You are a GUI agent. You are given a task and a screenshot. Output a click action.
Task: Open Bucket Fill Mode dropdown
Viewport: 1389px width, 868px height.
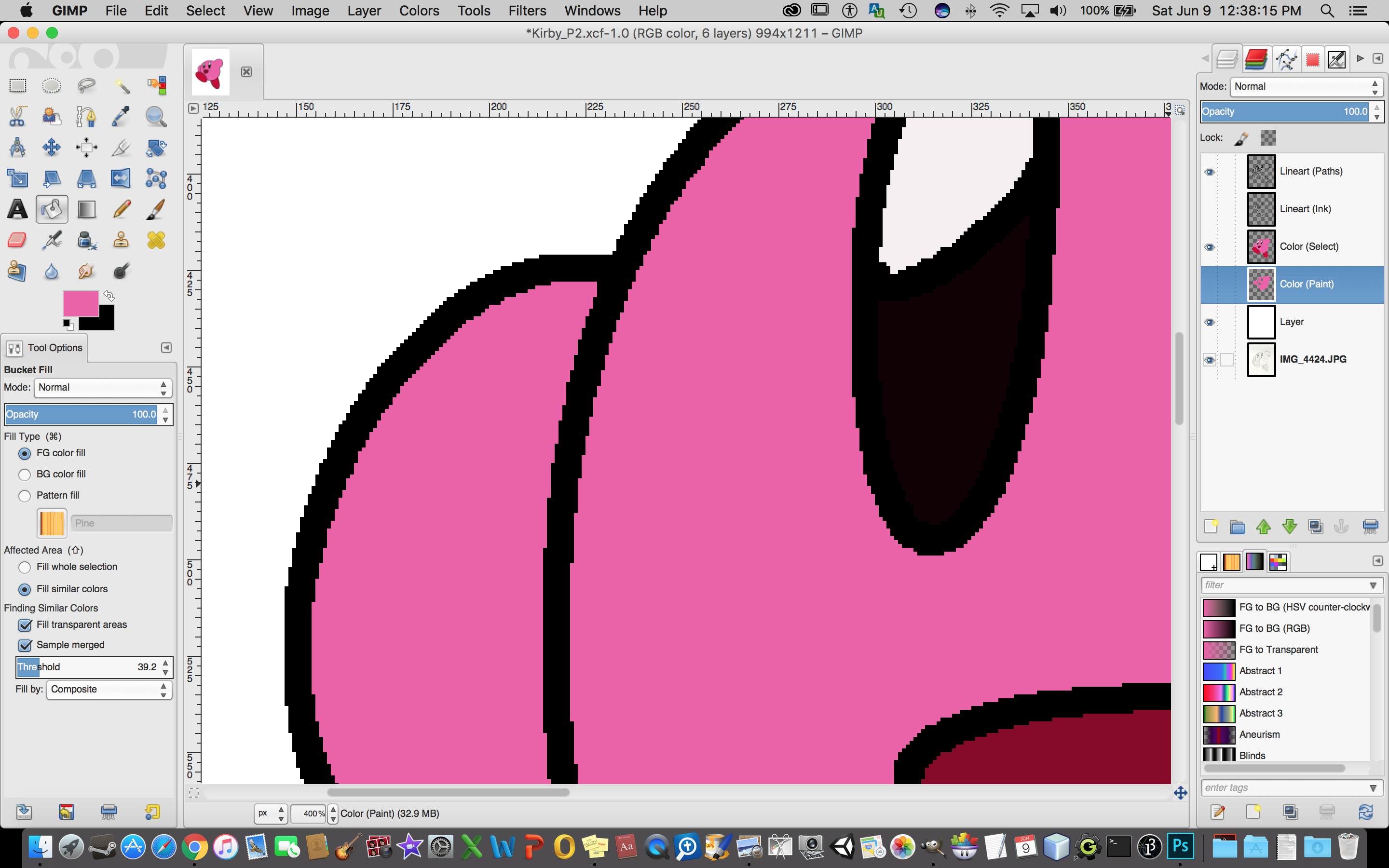point(103,388)
